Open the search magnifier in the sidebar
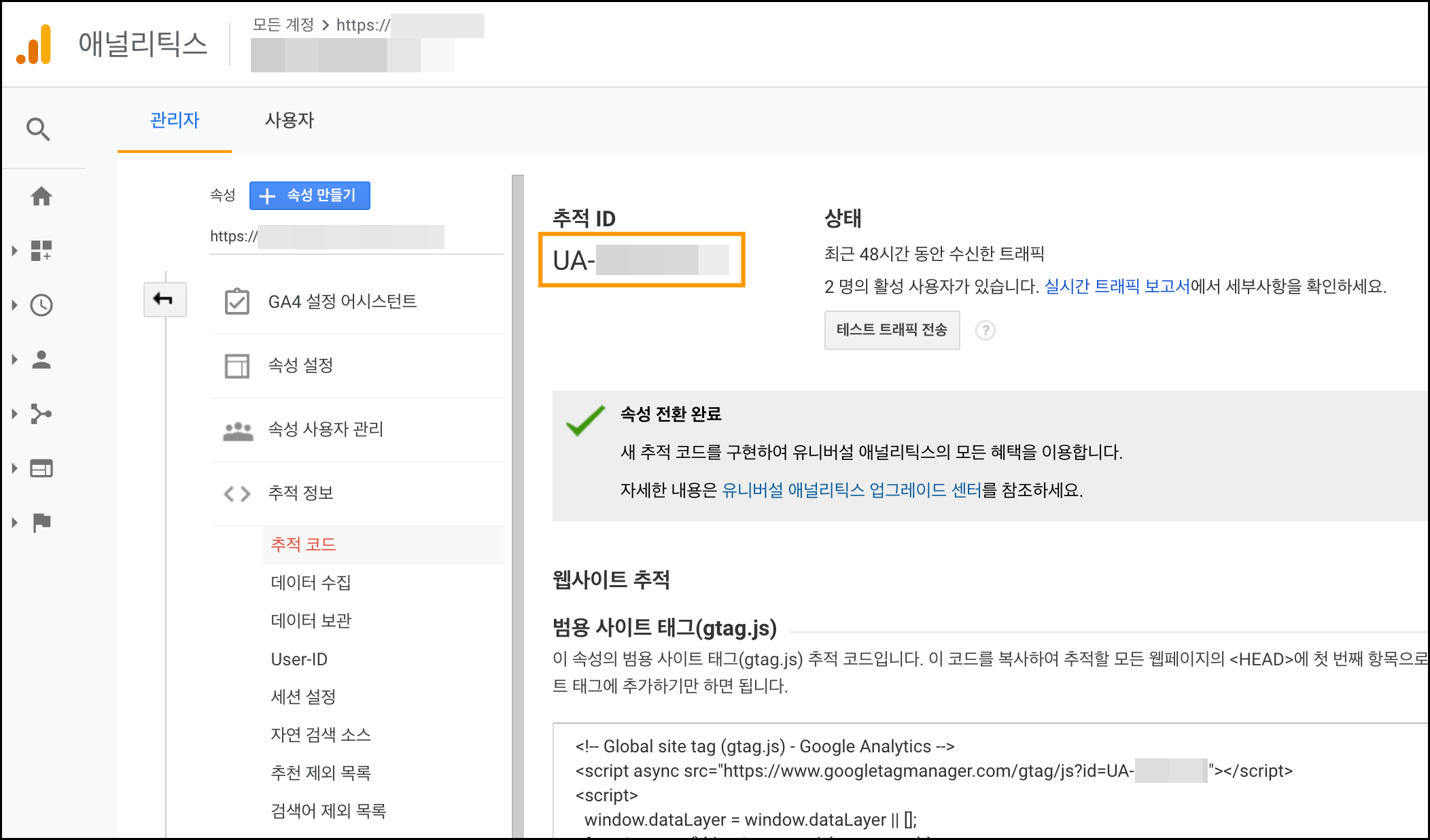This screenshot has height=840, width=1430. coord(38,128)
